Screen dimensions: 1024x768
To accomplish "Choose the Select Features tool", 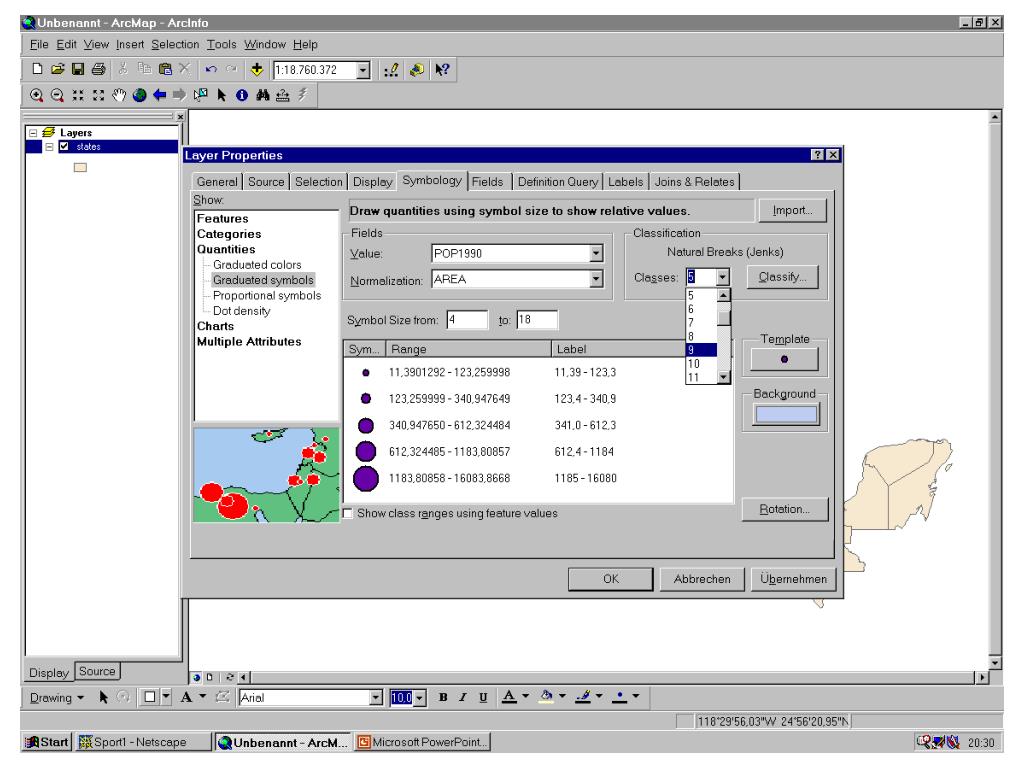I will pyautogui.click(x=200, y=95).
